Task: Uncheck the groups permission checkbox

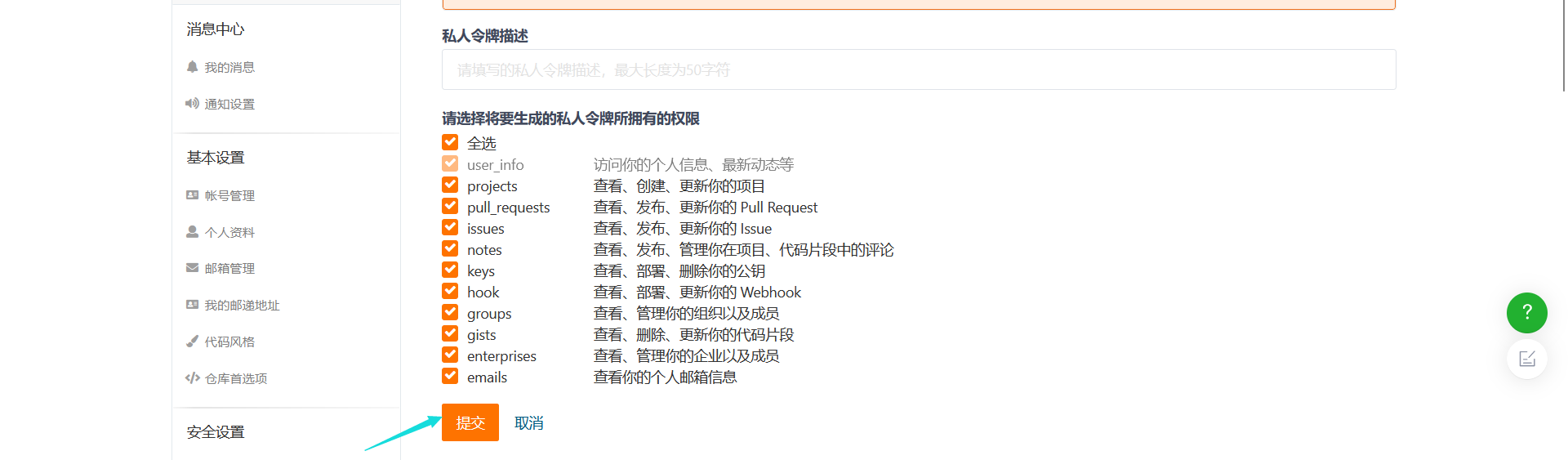Action: 450,312
